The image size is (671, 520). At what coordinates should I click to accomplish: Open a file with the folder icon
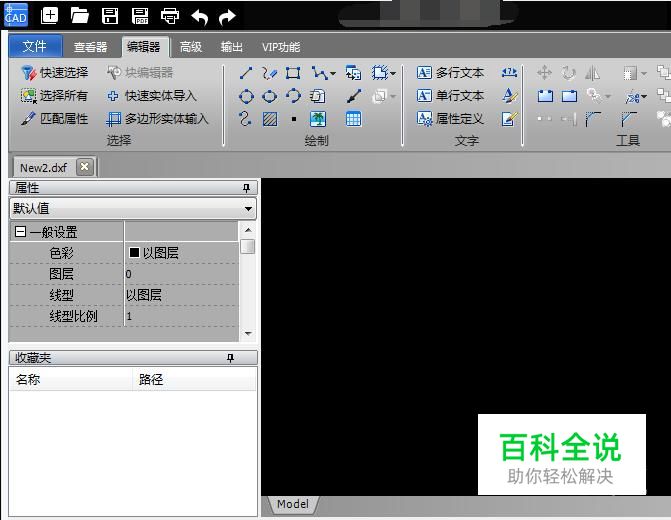click(x=80, y=16)
